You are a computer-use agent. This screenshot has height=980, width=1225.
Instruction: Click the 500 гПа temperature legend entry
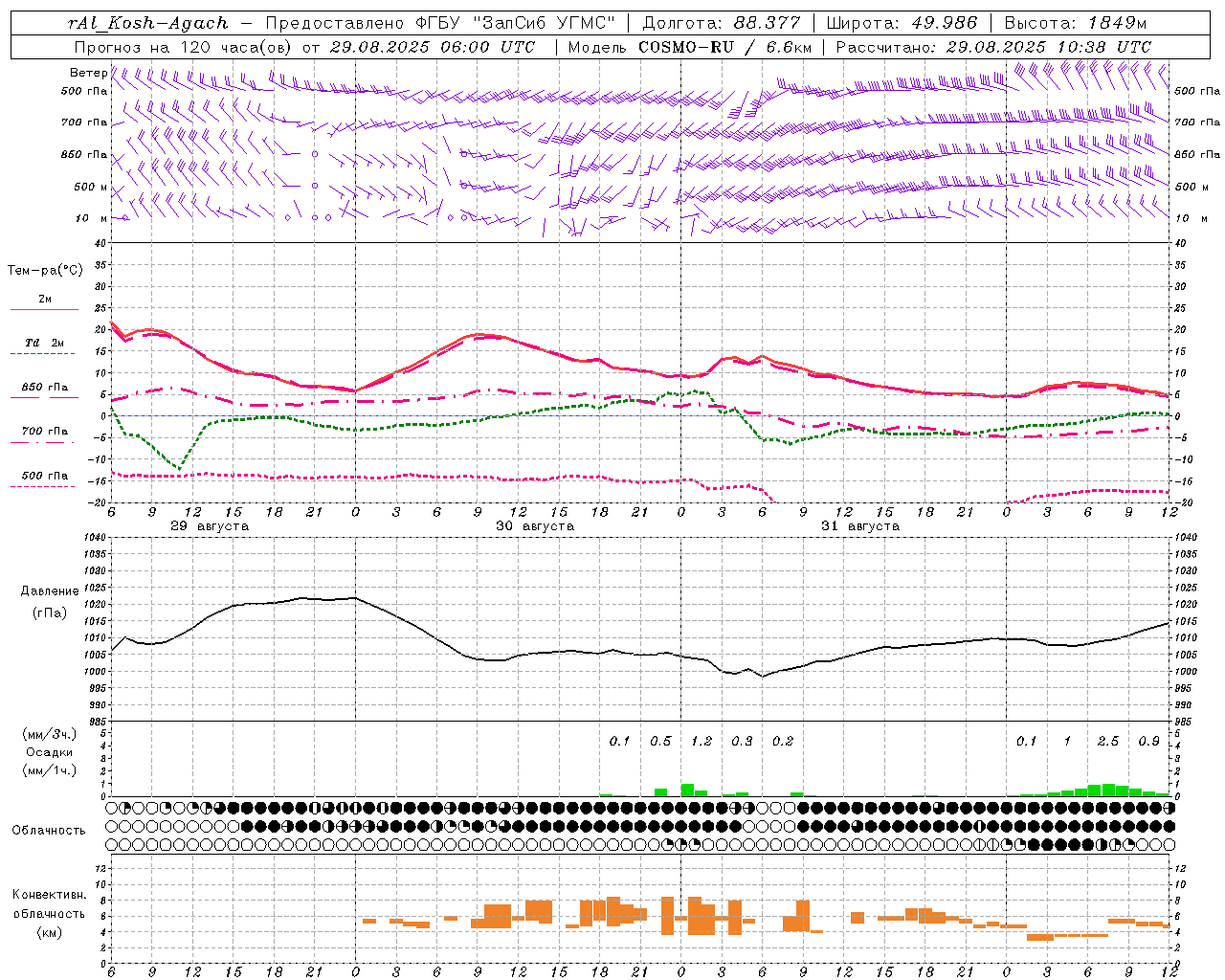point(45,476)
